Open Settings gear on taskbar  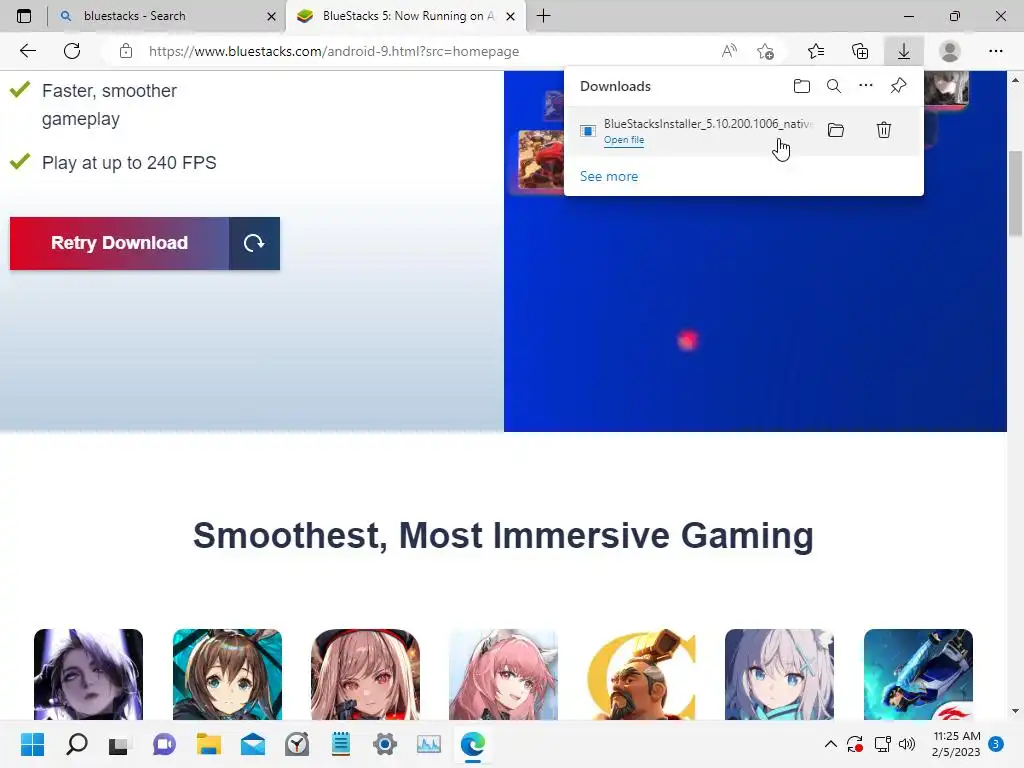pos(385,744)
